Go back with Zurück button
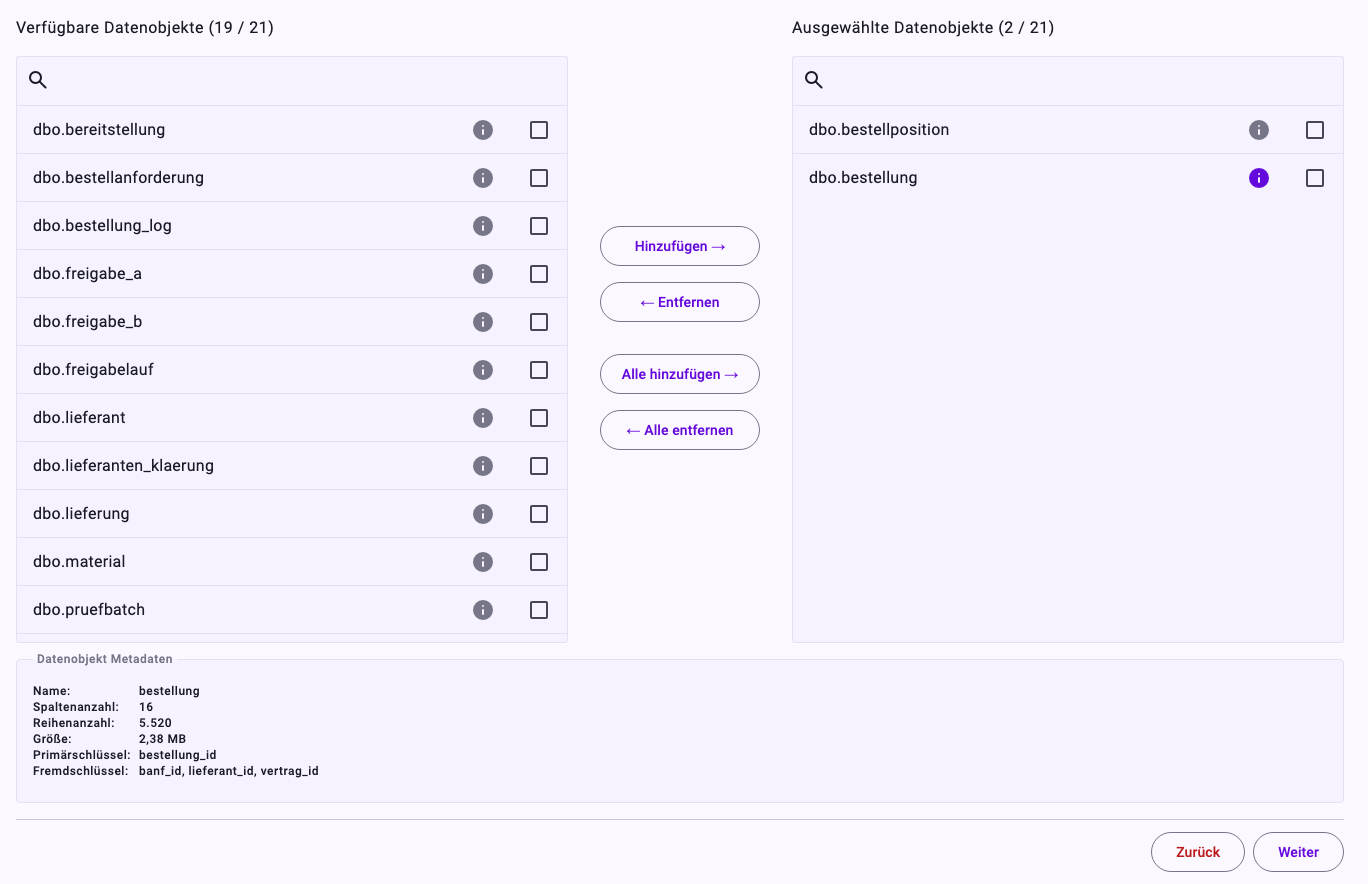The image size is (1368, 884). point(1198,852)
